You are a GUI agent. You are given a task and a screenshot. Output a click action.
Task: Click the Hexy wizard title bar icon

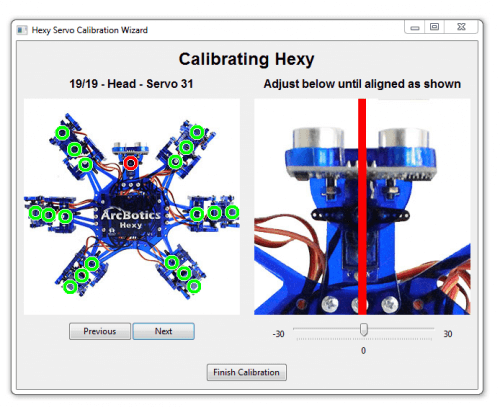pyautogui.click(x=22, y=30)
